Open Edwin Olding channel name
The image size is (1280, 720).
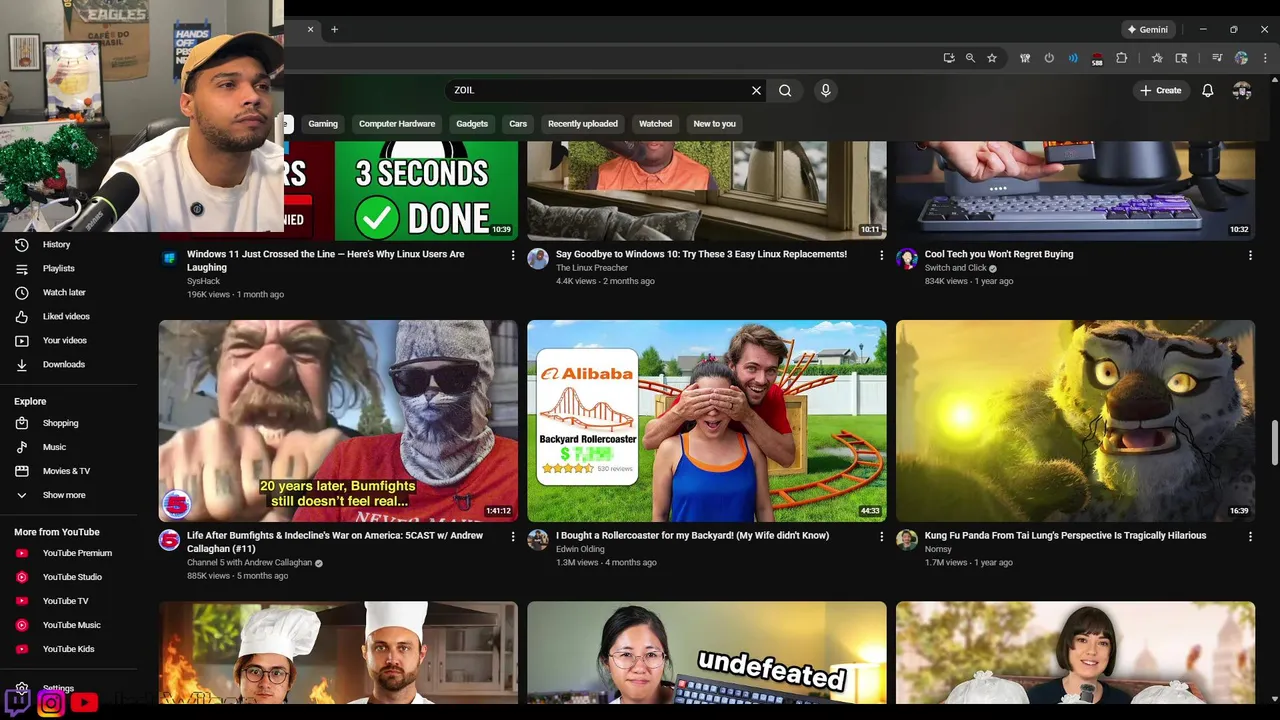pyautogui.click(x=580, y=549)
